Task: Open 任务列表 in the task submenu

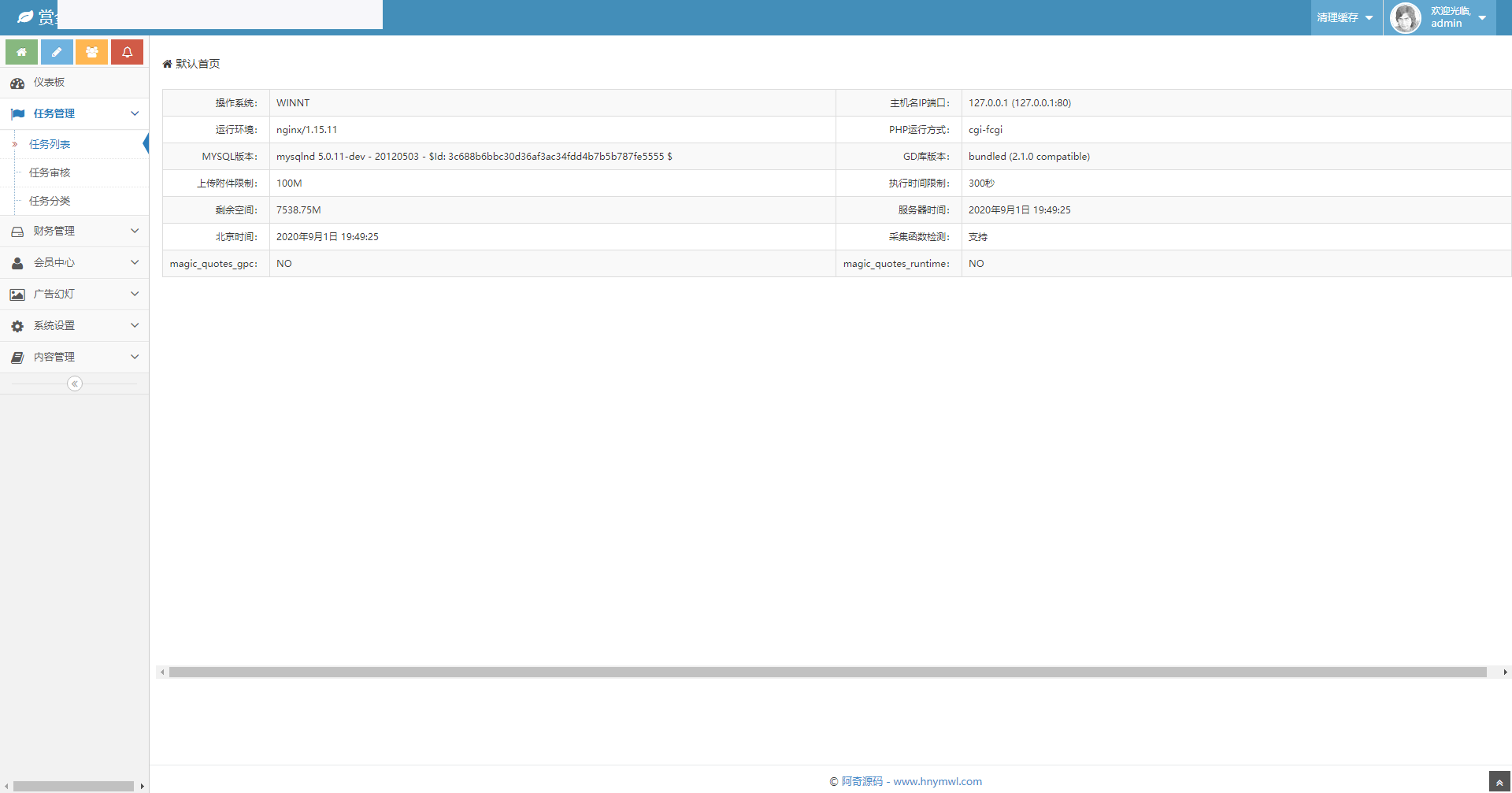Action: (x=50, y=144)
